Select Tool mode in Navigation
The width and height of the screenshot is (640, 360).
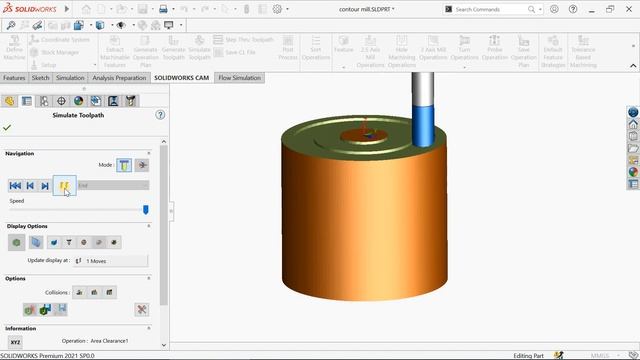tap(124, 165)
